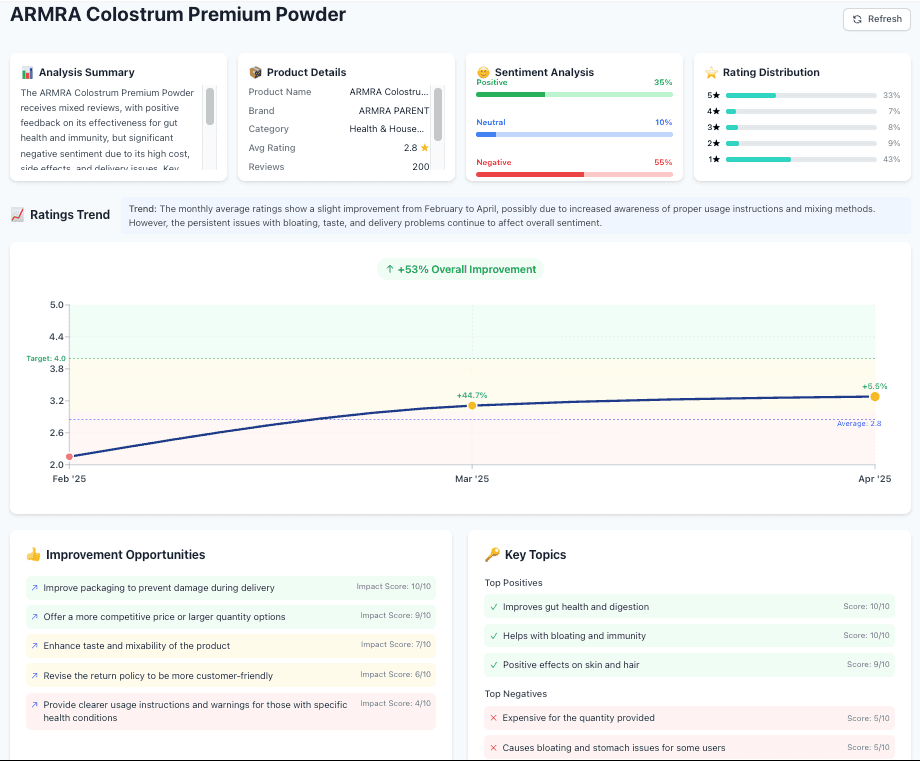The image size is (920, 761).
Task: Click the refresh arrows icon inside Refresh button
Action: (858, 19)
